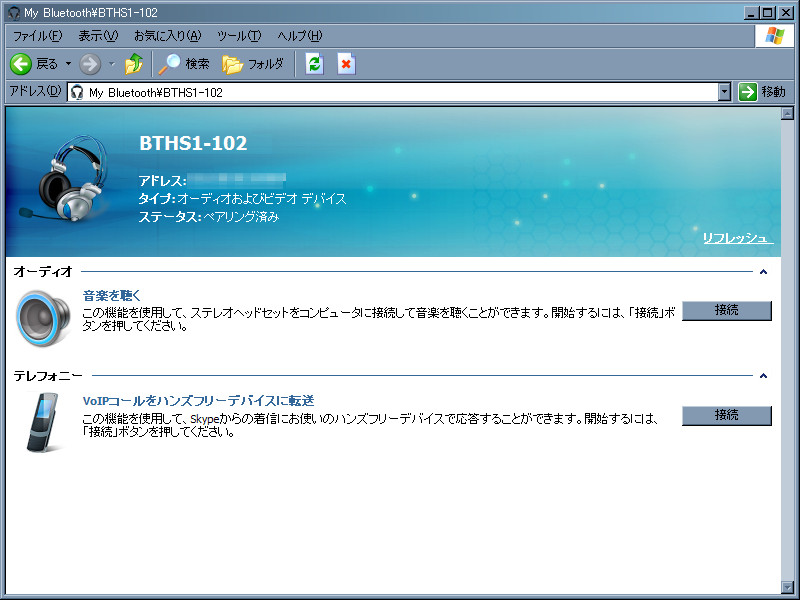This screenshot has height=600, width=800.
Task: Click the headset device image
Action: (x=65, y=178)
